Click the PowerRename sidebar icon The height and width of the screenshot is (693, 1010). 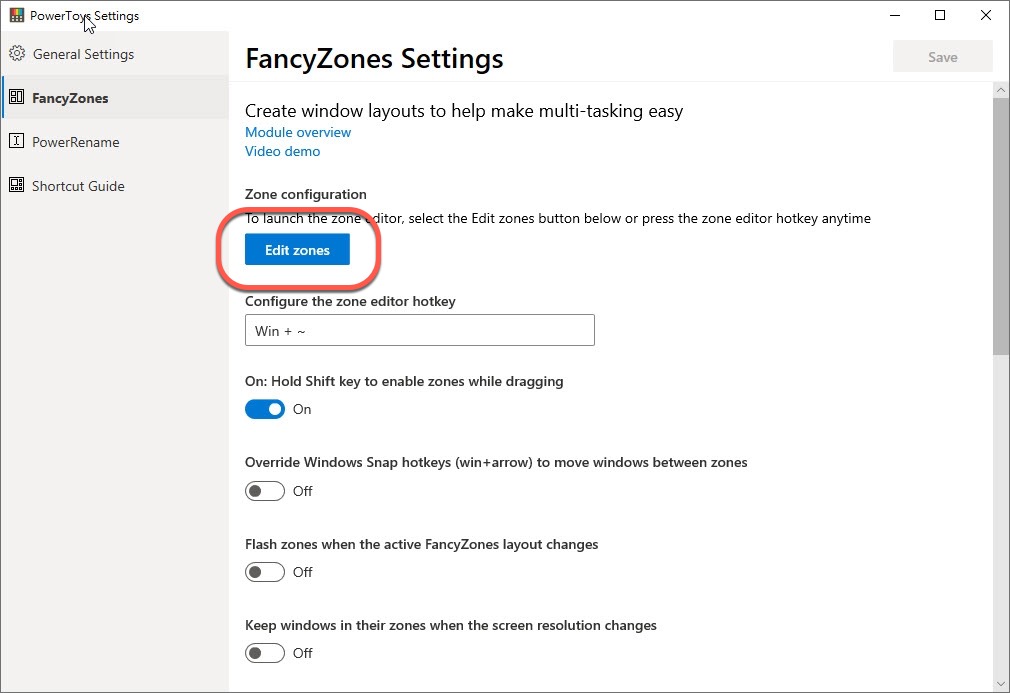pyautogui.click(x=16, y=142)
